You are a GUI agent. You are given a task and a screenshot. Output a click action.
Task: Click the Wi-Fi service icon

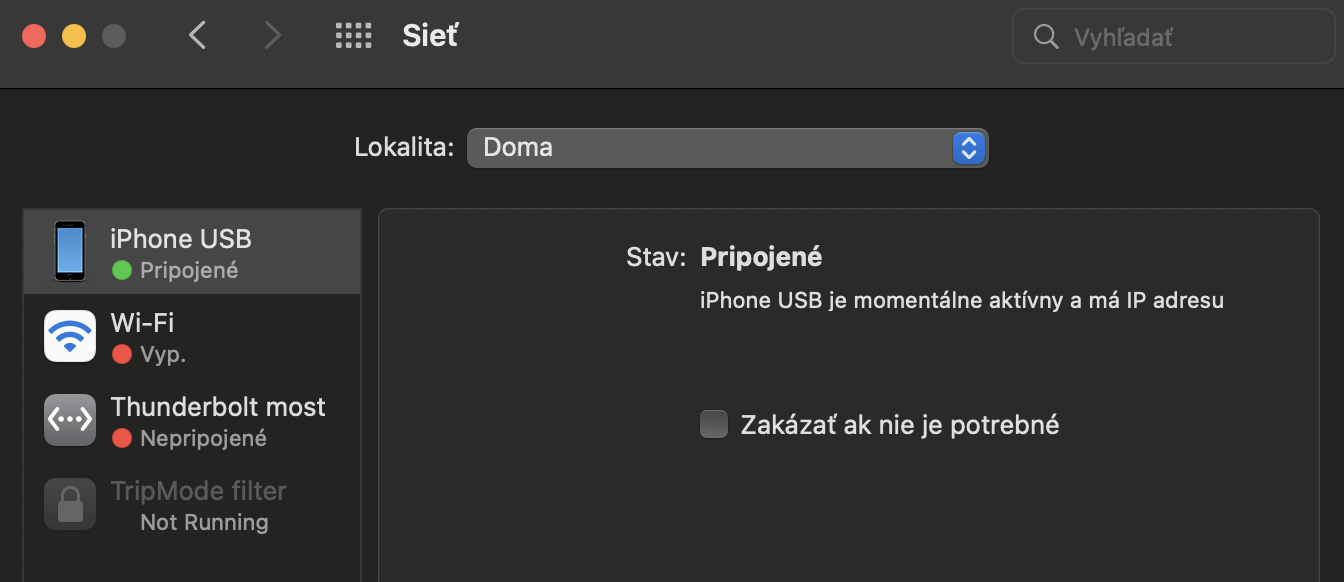[70, 336]
